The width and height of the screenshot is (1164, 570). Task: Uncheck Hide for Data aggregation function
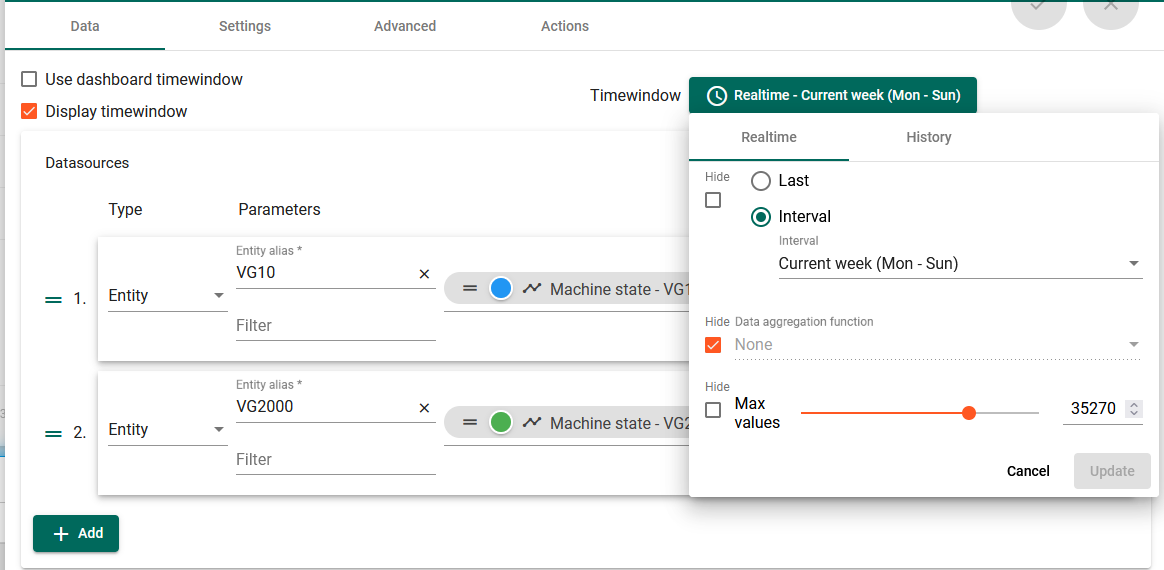(713, 345)
